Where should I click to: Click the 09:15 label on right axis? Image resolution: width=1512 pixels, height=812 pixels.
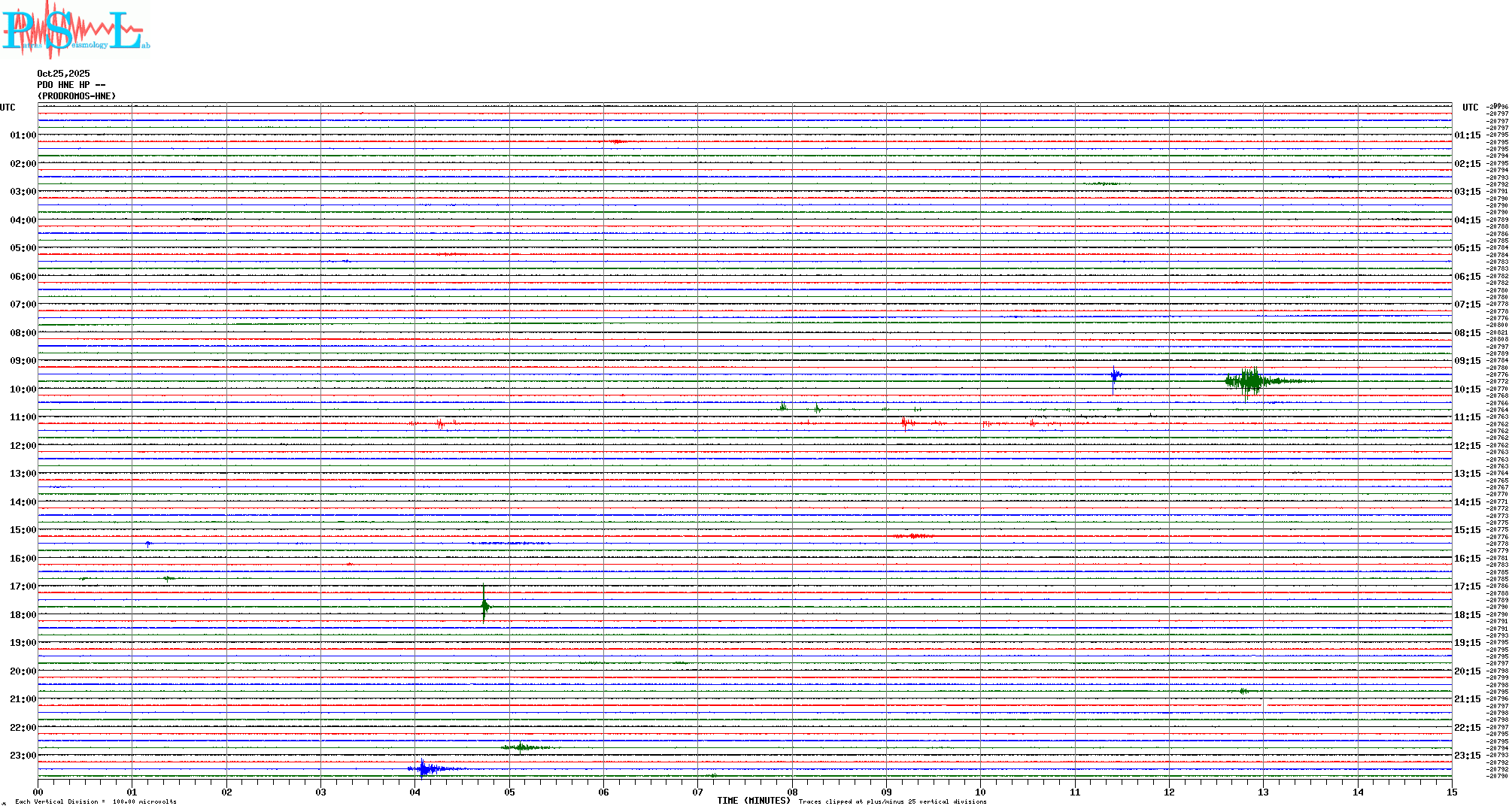click(x=1467, y=361)
